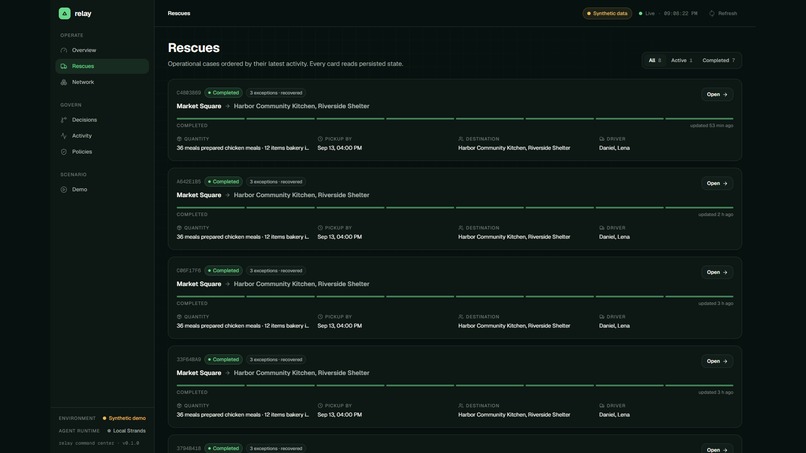Click Driver truck icon on card A642E185
The image size is (806, 453).
[x=601, y=228]
